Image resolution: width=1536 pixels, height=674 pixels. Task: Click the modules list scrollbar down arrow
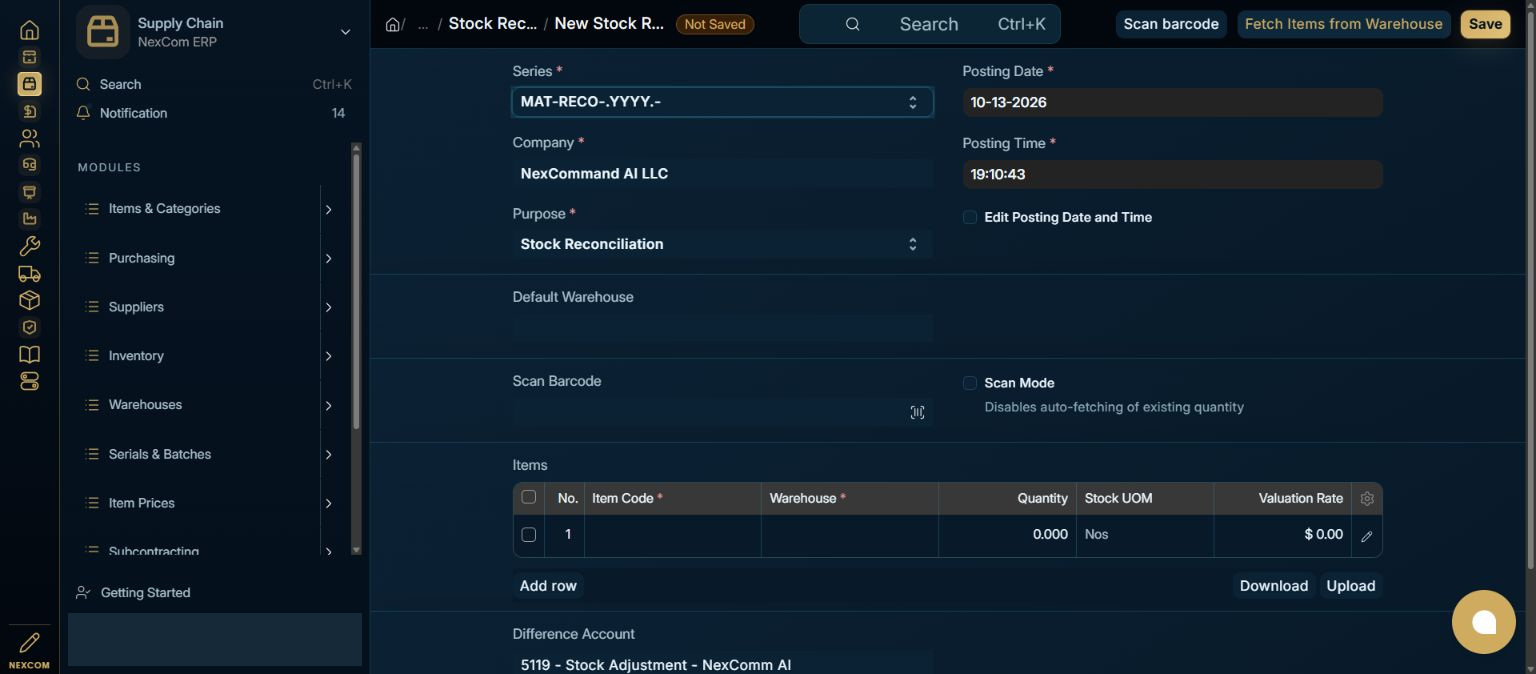pyautogui.click(x=356, y=549)
